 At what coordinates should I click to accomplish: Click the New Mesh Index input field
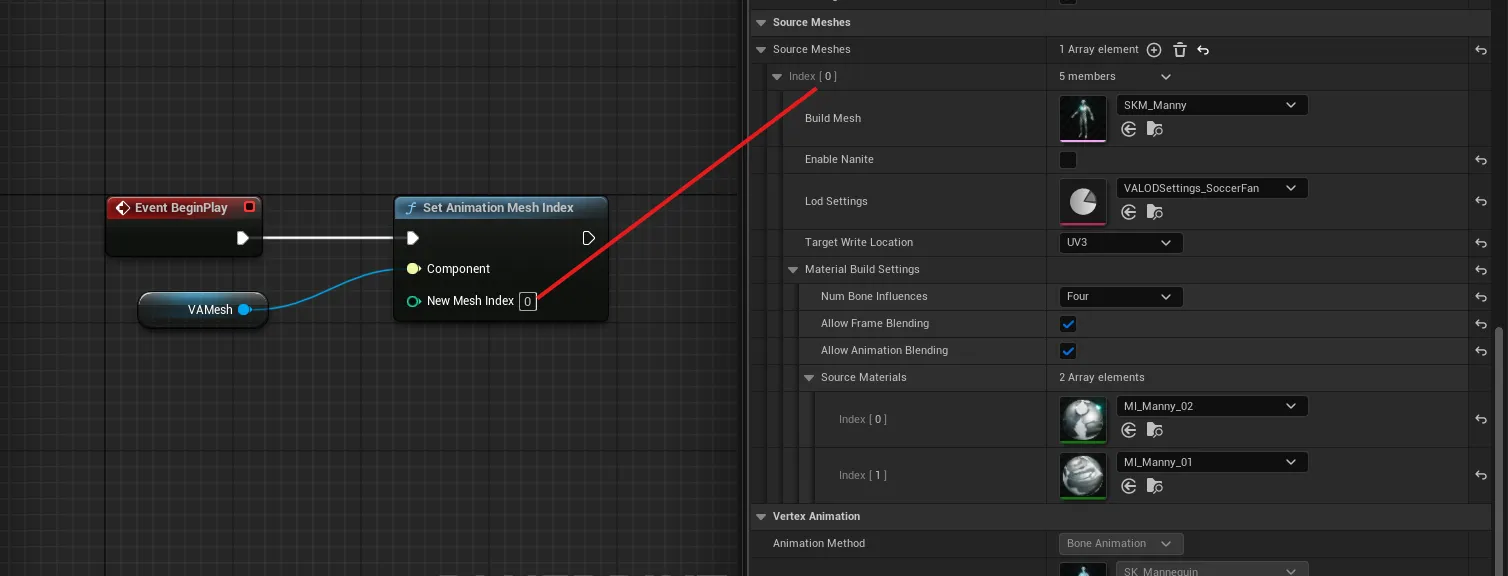[x=527, y=301]
